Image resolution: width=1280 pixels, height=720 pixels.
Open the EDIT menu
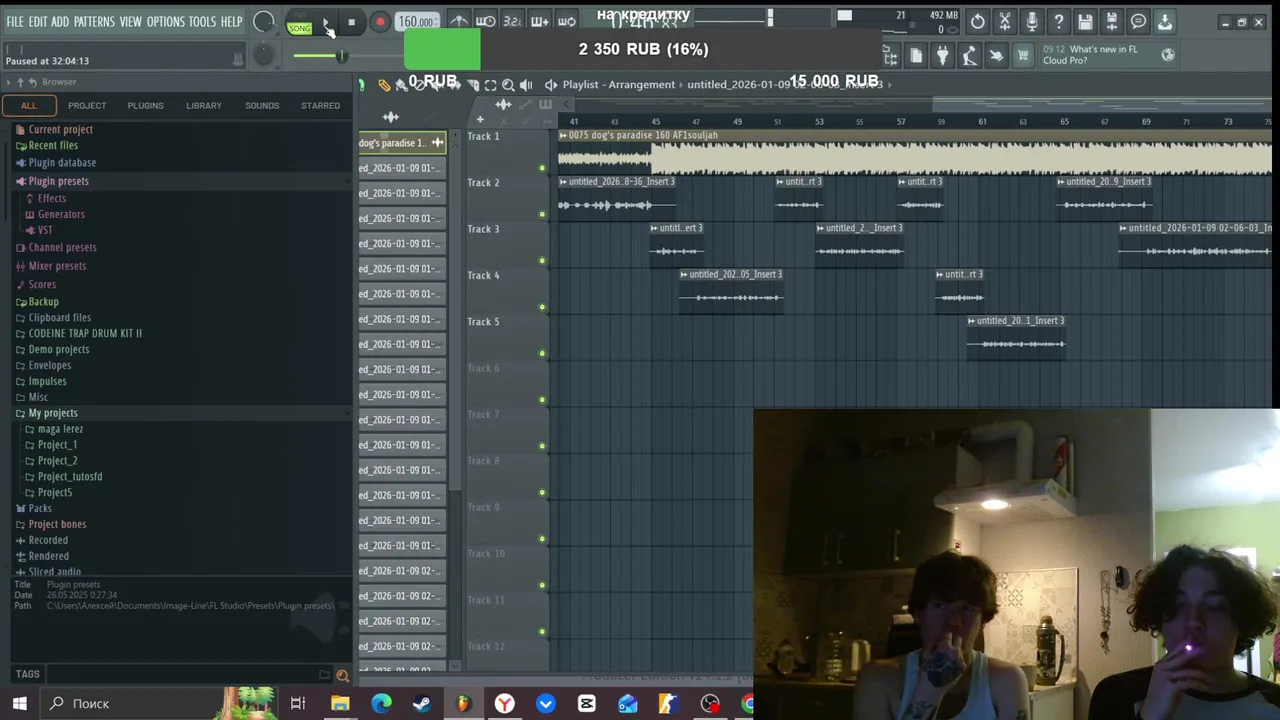[37, 21]
